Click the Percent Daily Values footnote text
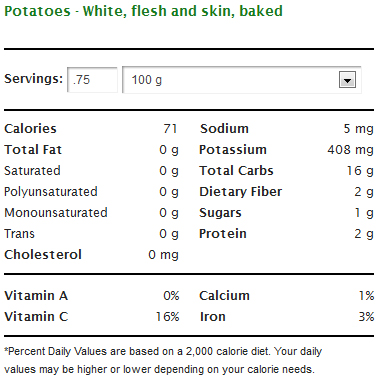Screen dimensions: 377x380 point(163,360)
